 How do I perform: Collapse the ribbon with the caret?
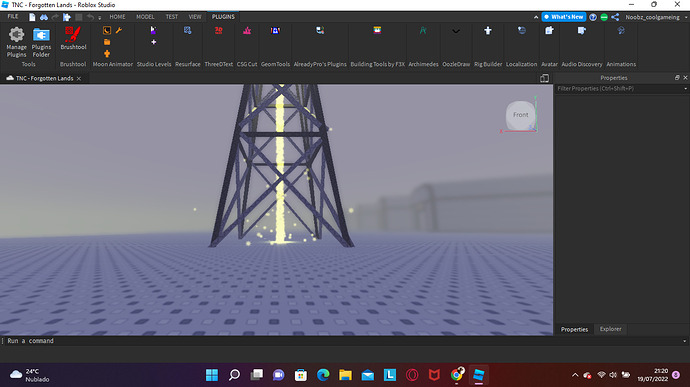click(536, 17)
